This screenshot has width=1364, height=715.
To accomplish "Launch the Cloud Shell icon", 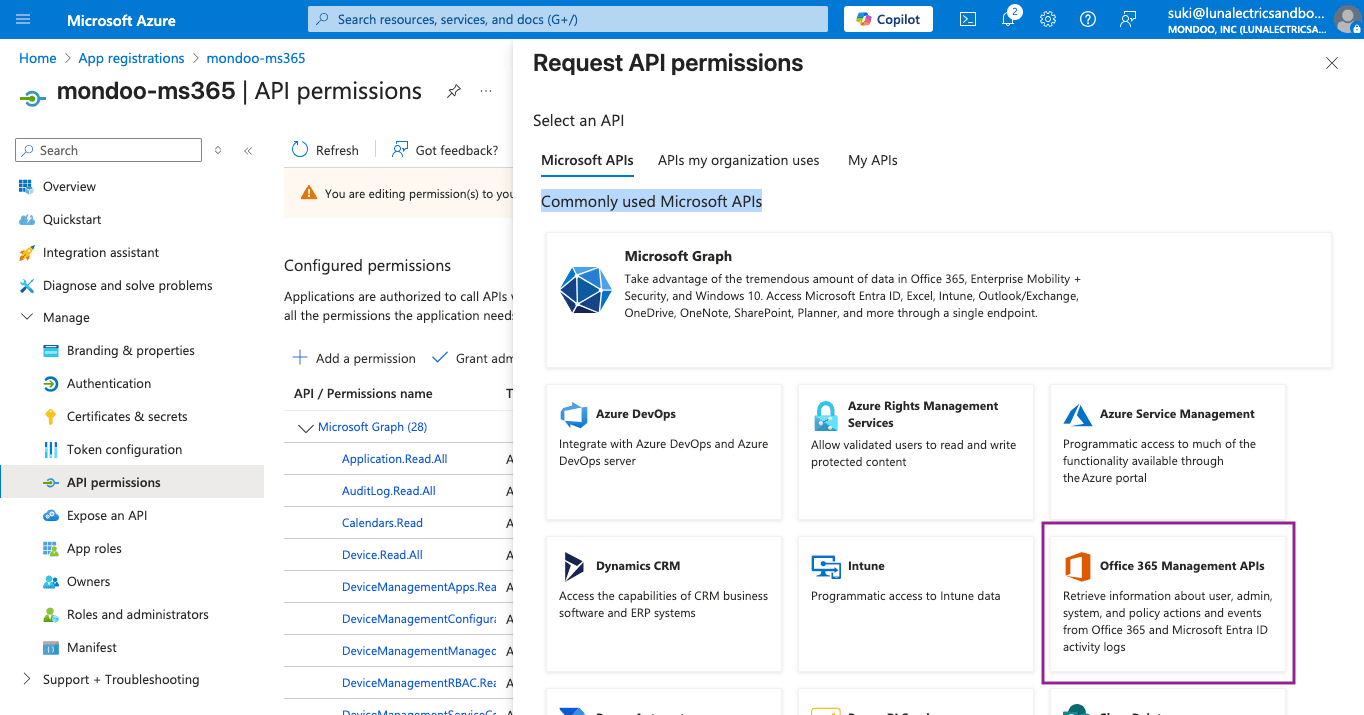I will pyautogui.click(x=967, y=18).
